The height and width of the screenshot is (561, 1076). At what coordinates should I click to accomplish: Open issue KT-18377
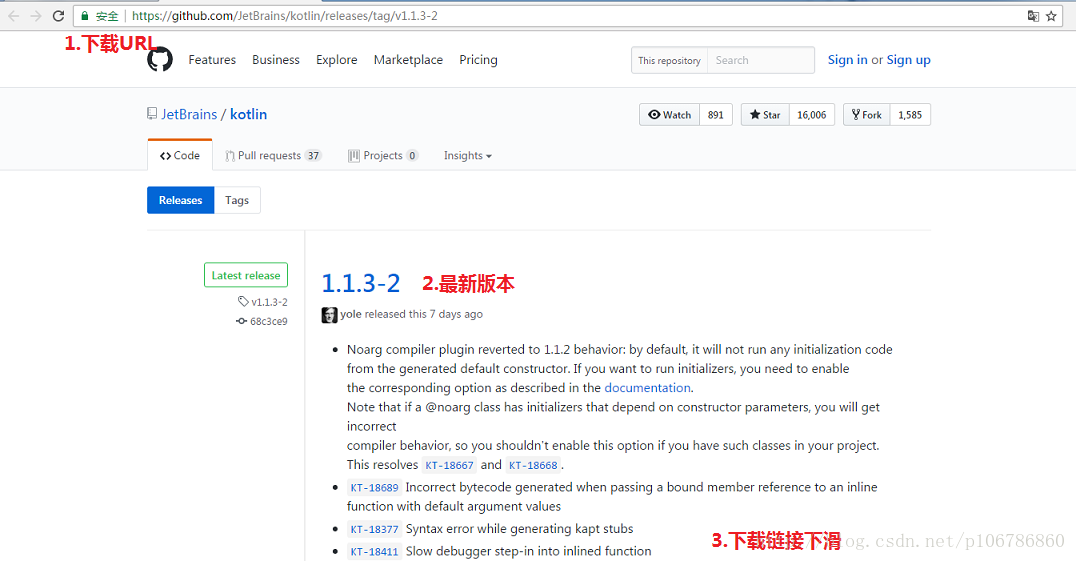[375, 529]
